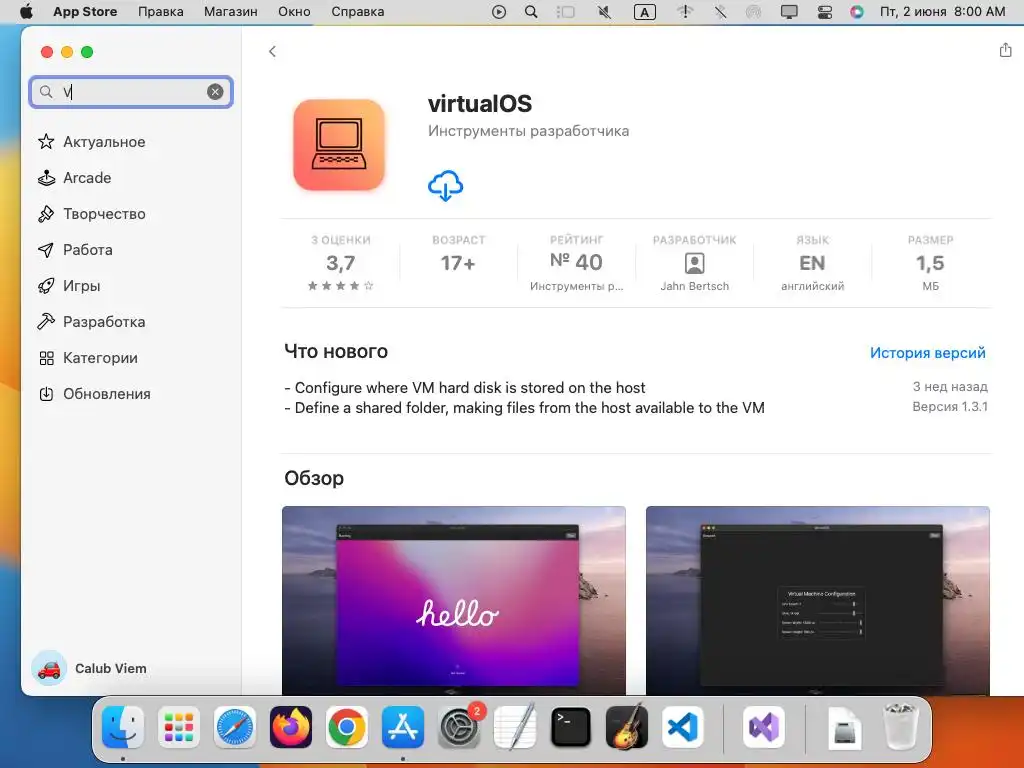
Task: Open the share button in the window's top corner
Action: (1005, 50)
